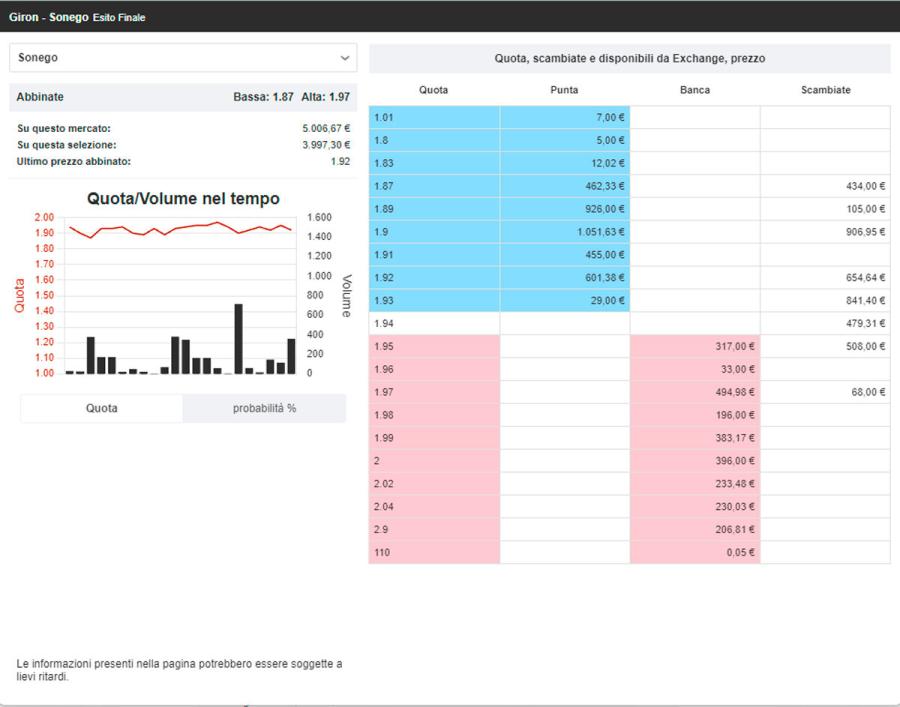
Task: Click the Giron - Sonego title text
Action: click(48, 17)
